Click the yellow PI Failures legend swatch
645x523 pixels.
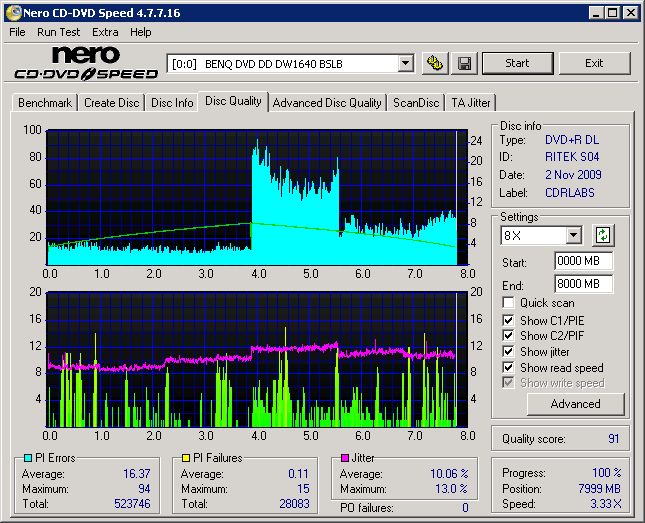pyautogui.click(x=185, y=458)
